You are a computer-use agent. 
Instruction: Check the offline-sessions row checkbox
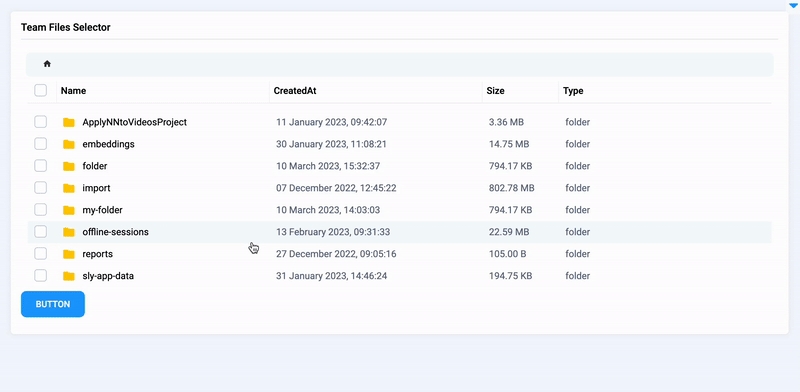(x=40, y=232)
